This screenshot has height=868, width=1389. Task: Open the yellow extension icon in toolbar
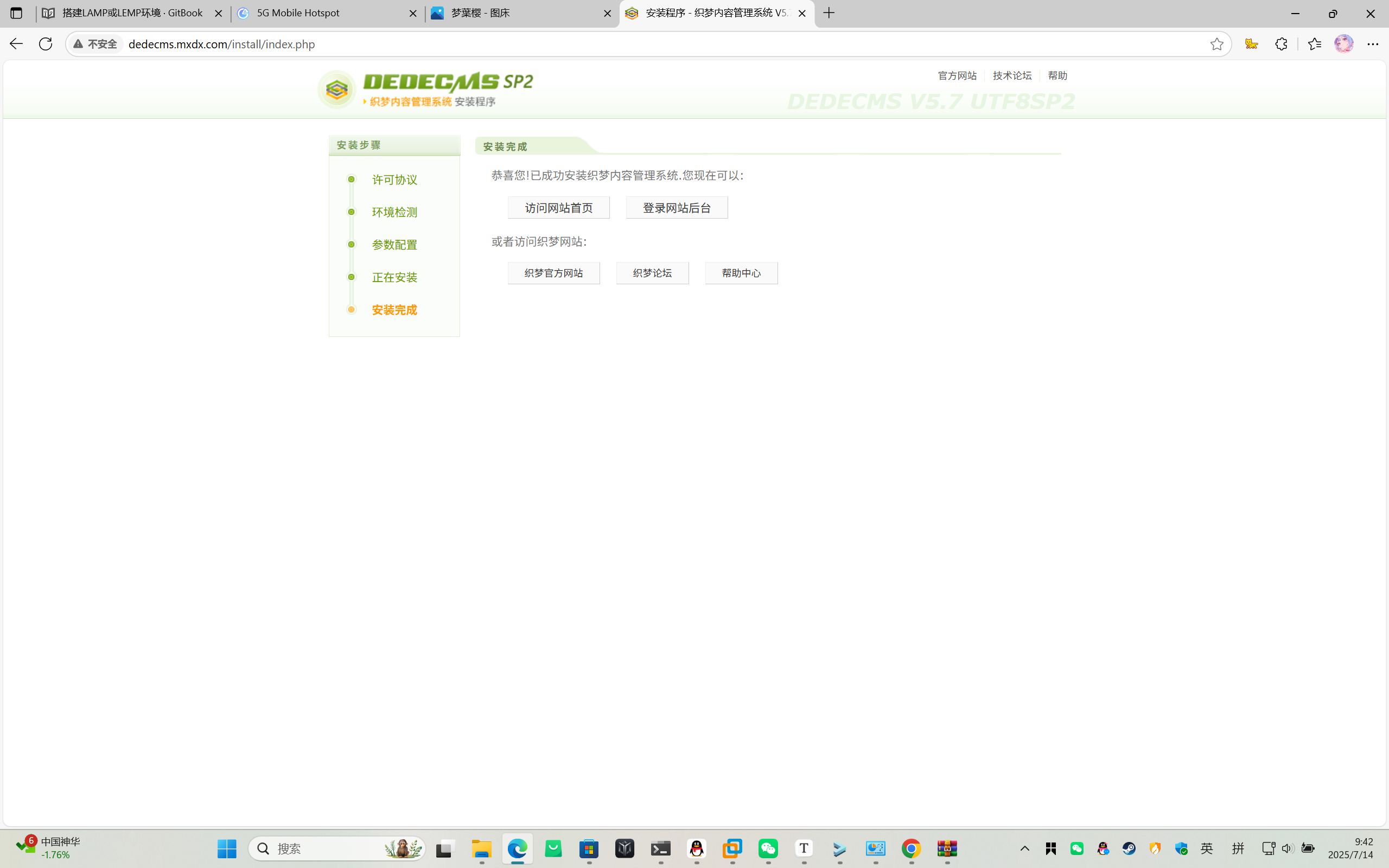coord(1251,44)
